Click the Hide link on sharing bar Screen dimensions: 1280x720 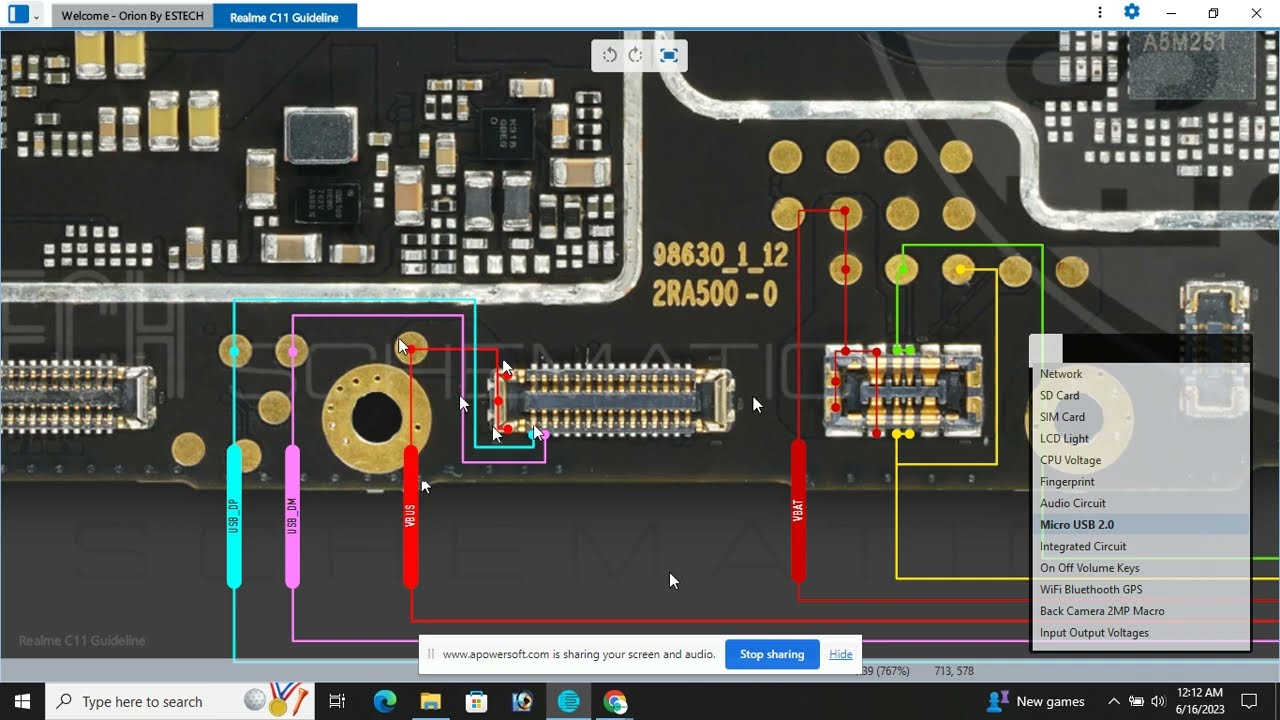point(841,655)
